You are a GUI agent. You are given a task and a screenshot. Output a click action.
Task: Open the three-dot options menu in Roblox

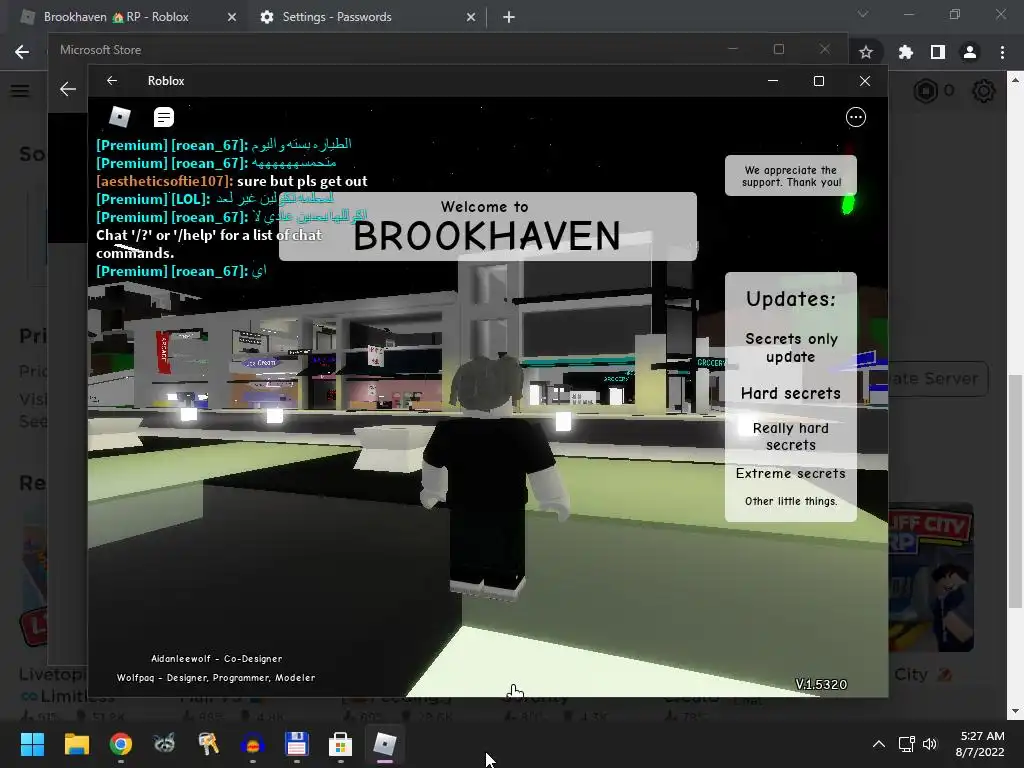point(856,117)
